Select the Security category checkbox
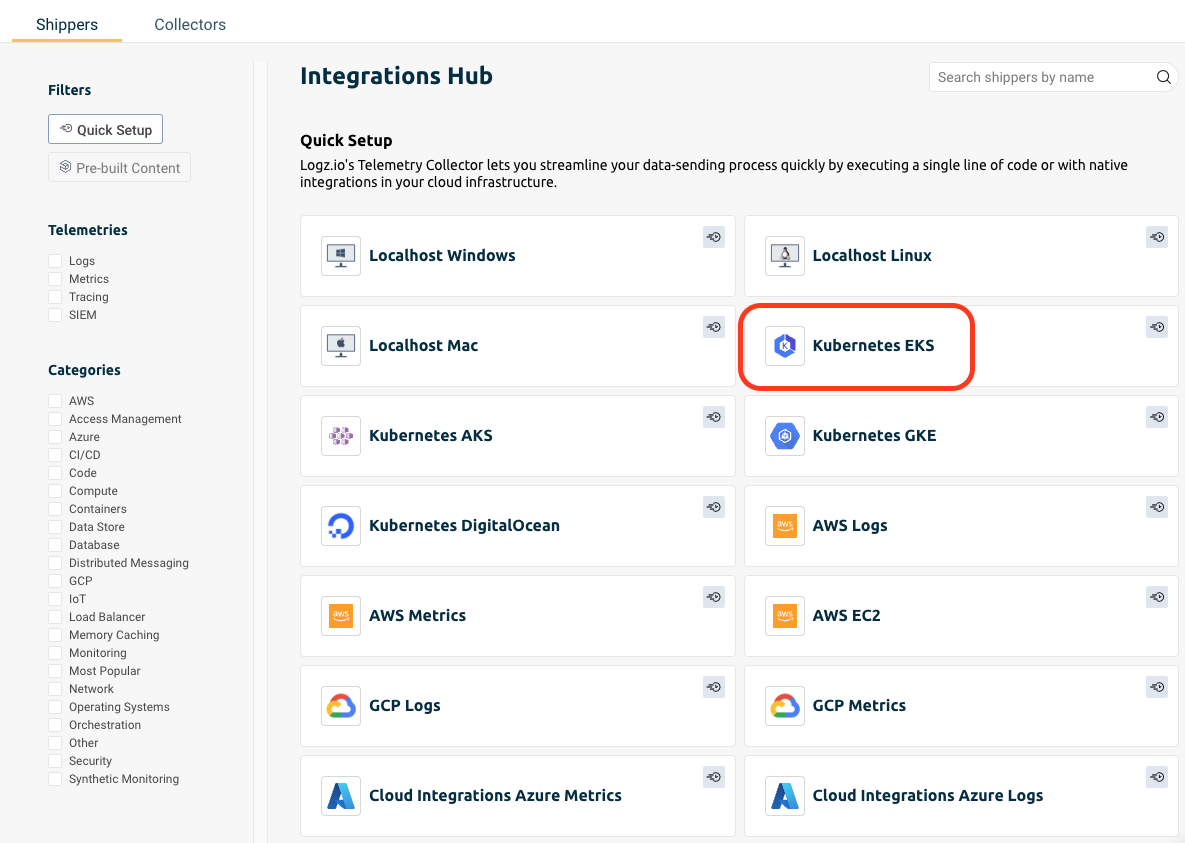 pos(55,761)
